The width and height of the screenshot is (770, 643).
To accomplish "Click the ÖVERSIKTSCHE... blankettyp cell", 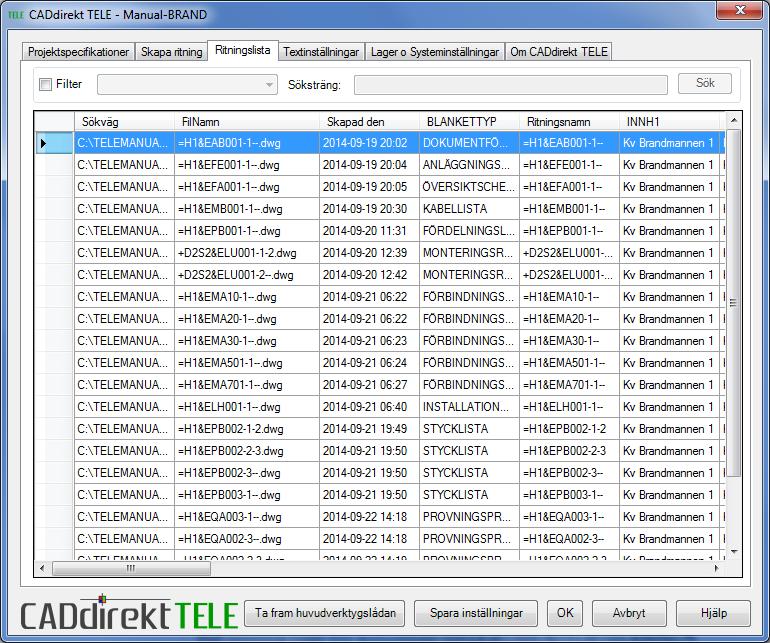I will click(469, 187).
